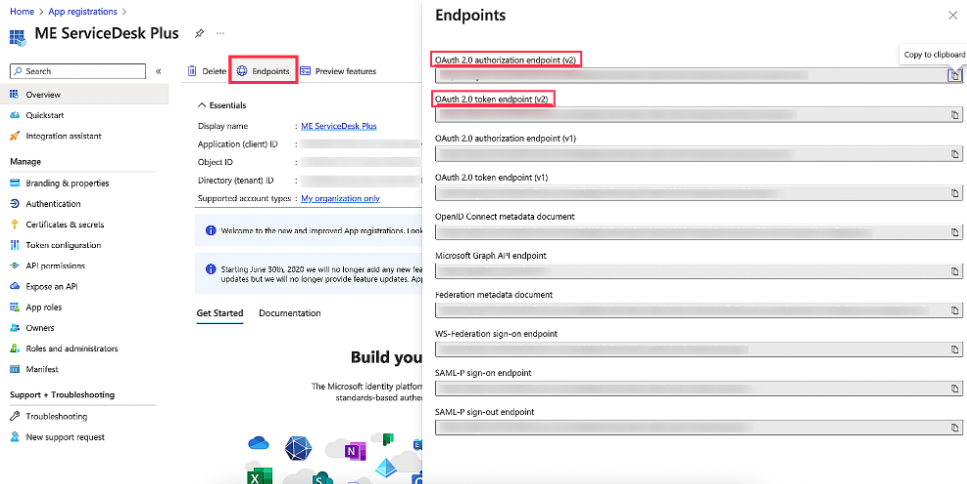Click the sidebar Search box
967x484 pixels.
coord(78,71)
